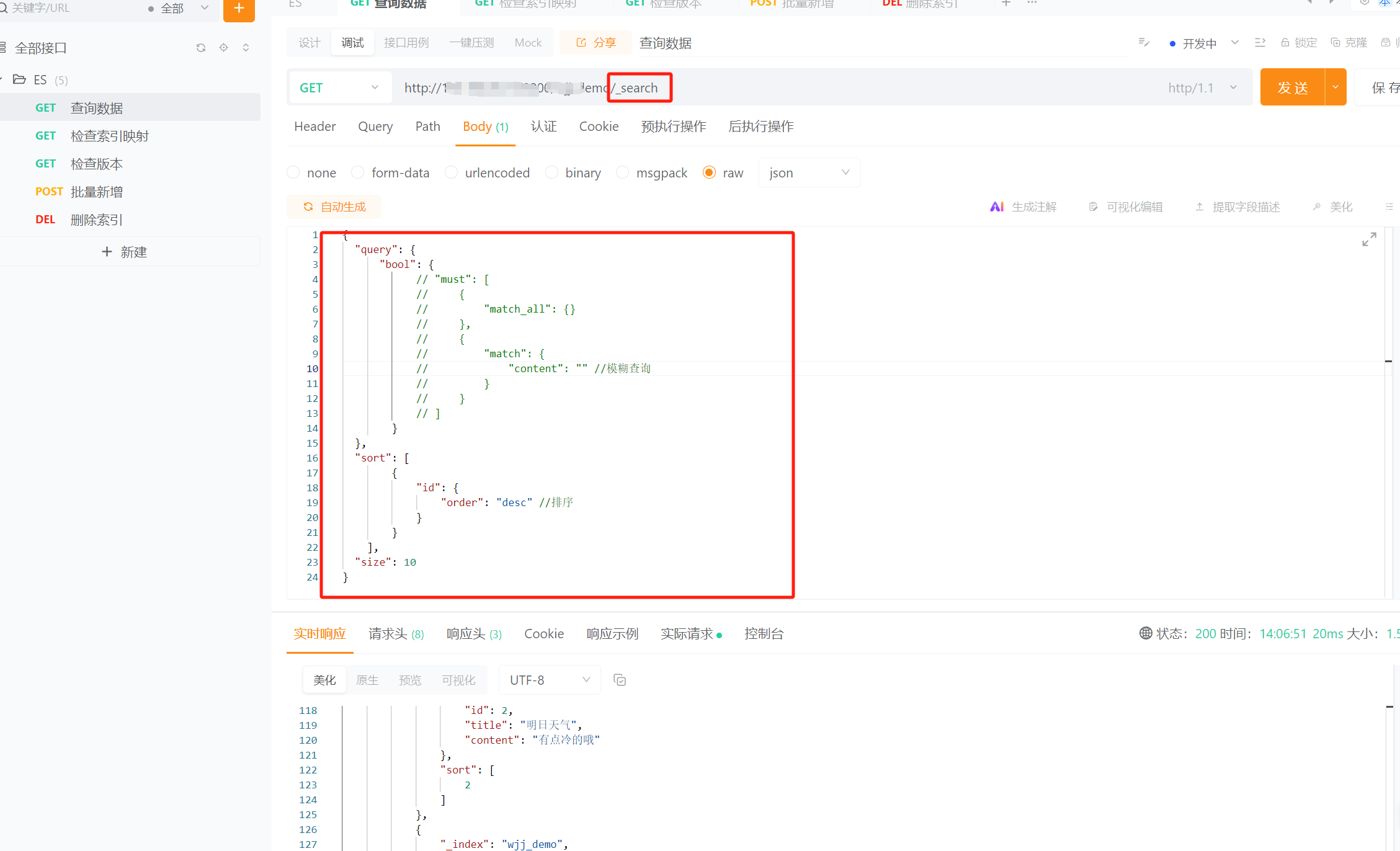1400x851 pixels.
Task: Click the 自动生成 auto-generate button
Action: 334,207
